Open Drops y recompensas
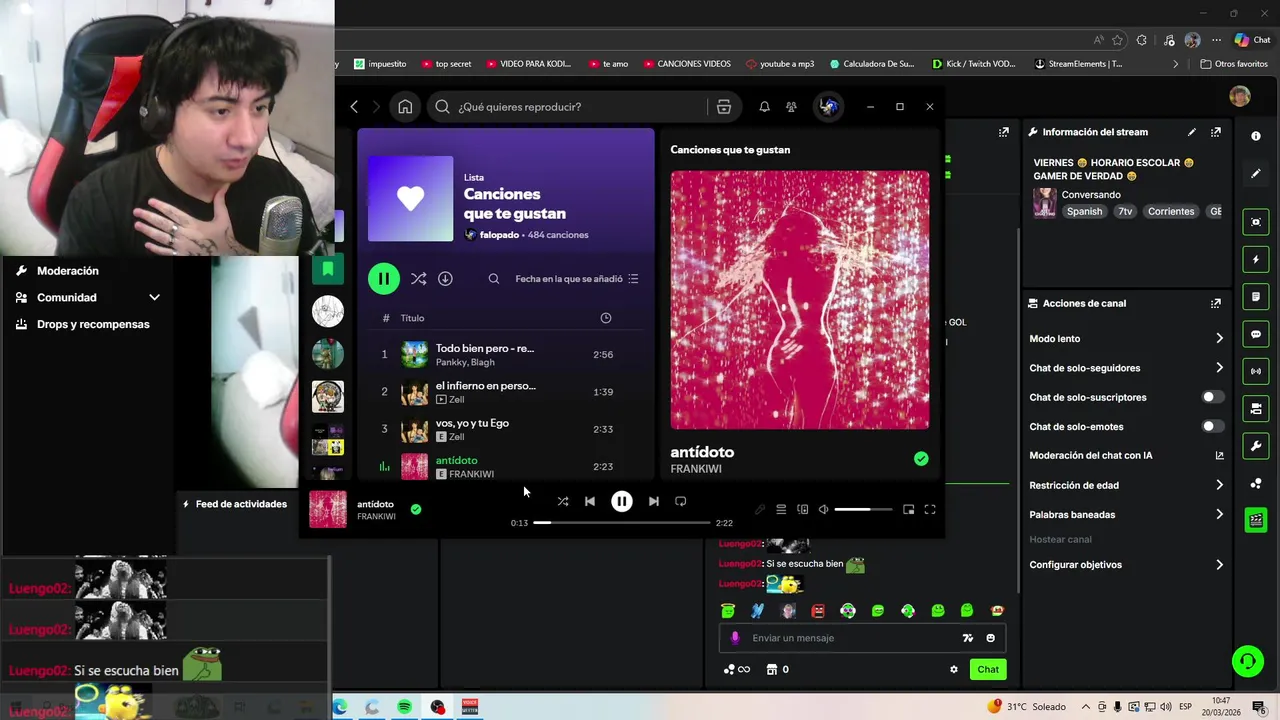Viewport: 1280px width, 720px height. pyautogui.click(x=93, y=324)
